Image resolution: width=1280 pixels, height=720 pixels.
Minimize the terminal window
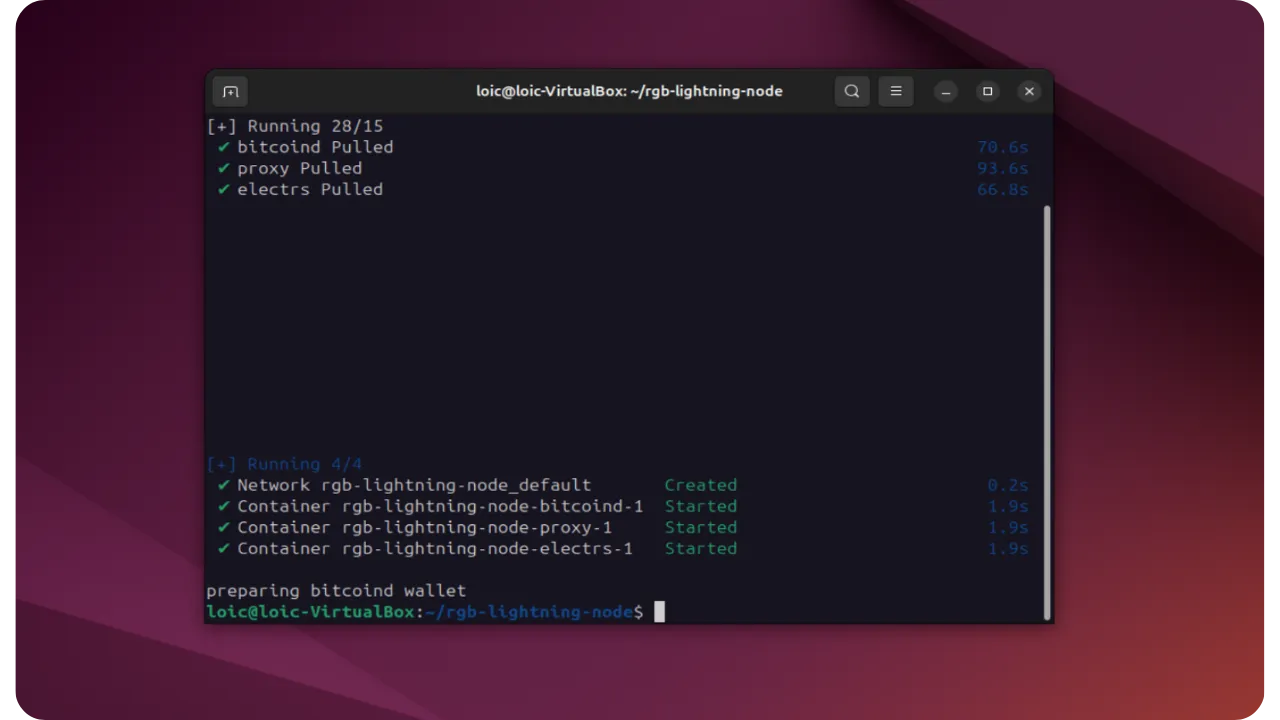(946, 91)
